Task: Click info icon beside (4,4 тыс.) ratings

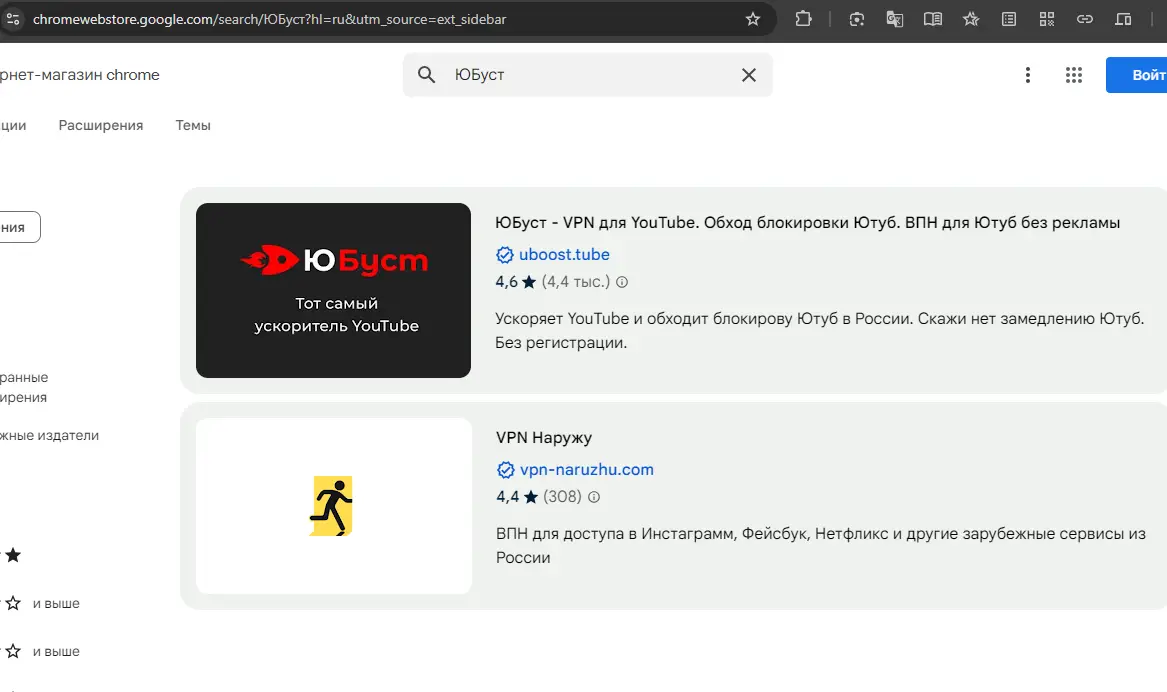Action: coord(622,282)
